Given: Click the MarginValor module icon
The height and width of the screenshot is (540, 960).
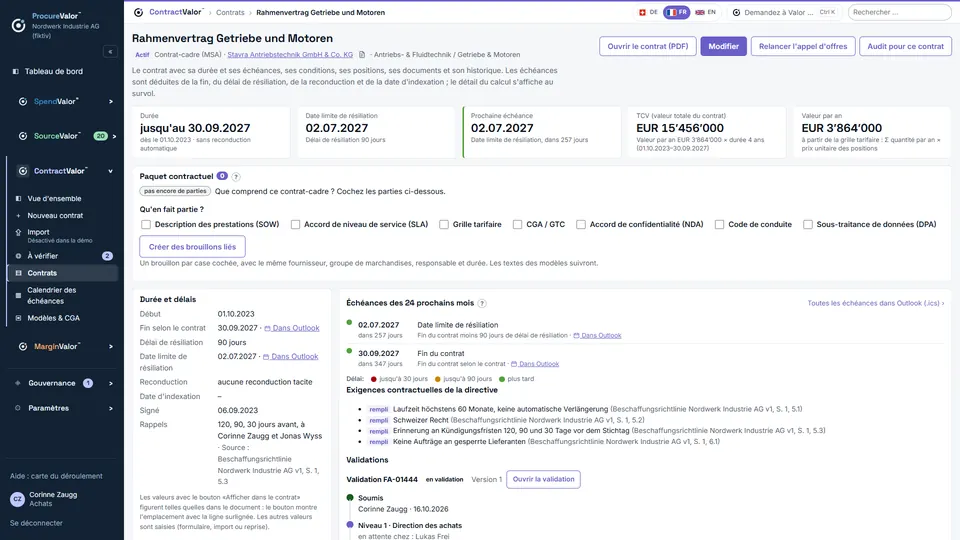Looking at the screenshot, I should [23, 347].
